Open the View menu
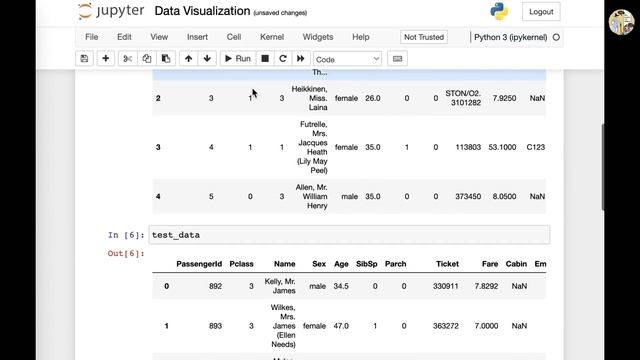 click(x=159, y=37)
